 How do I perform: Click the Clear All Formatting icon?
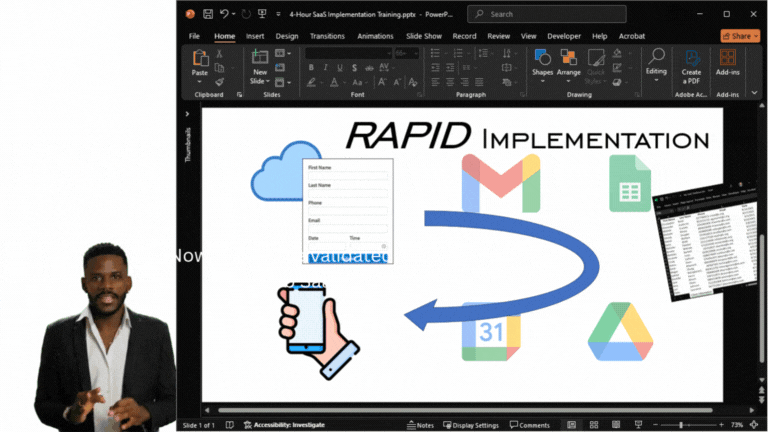click(413, 82)
